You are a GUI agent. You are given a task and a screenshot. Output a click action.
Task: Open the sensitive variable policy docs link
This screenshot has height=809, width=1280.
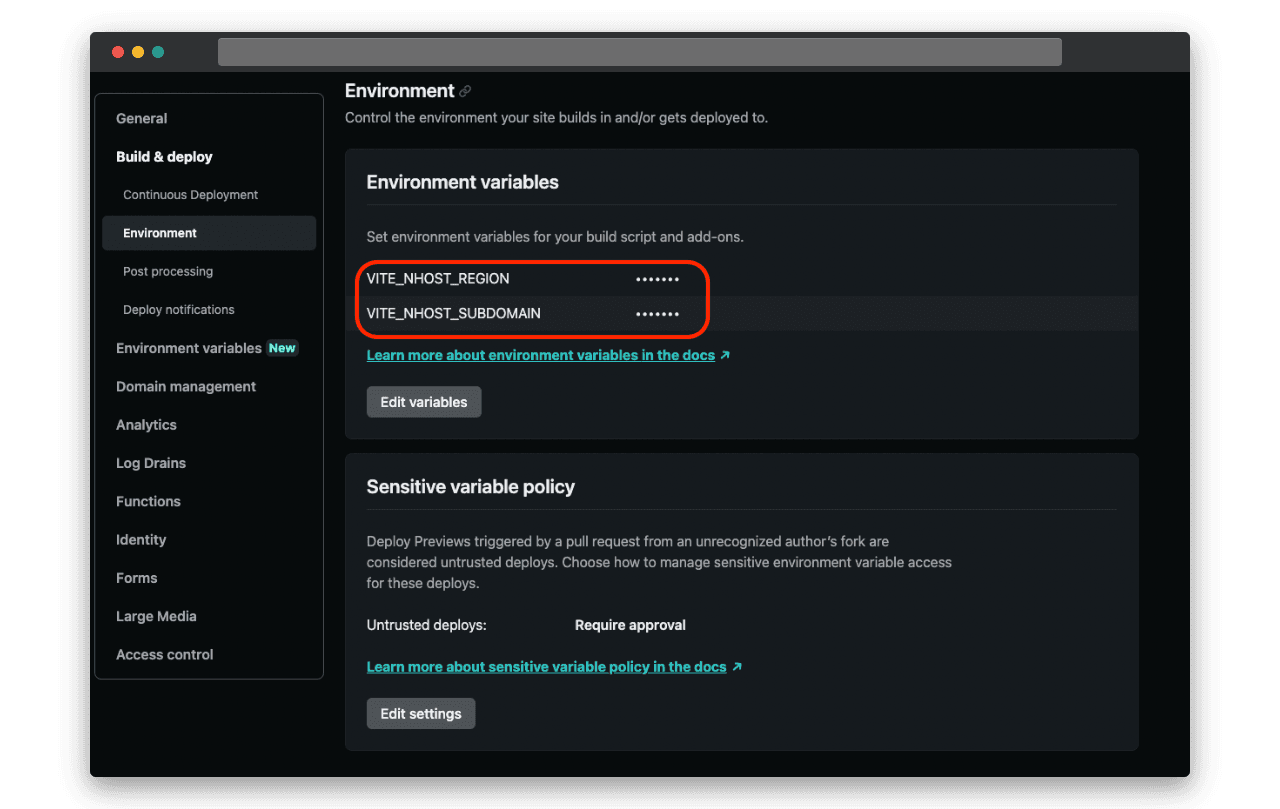pyautogui.click(x=546, y=667)
